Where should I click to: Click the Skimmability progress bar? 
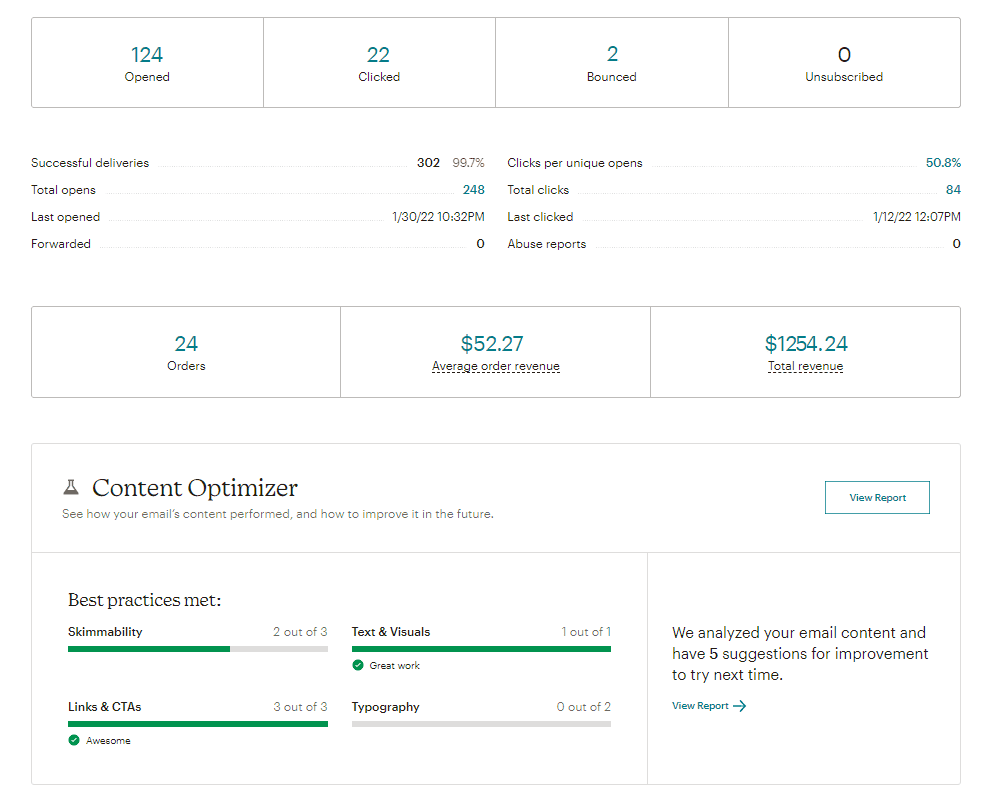pyautogui.click(x=197, y=648)
